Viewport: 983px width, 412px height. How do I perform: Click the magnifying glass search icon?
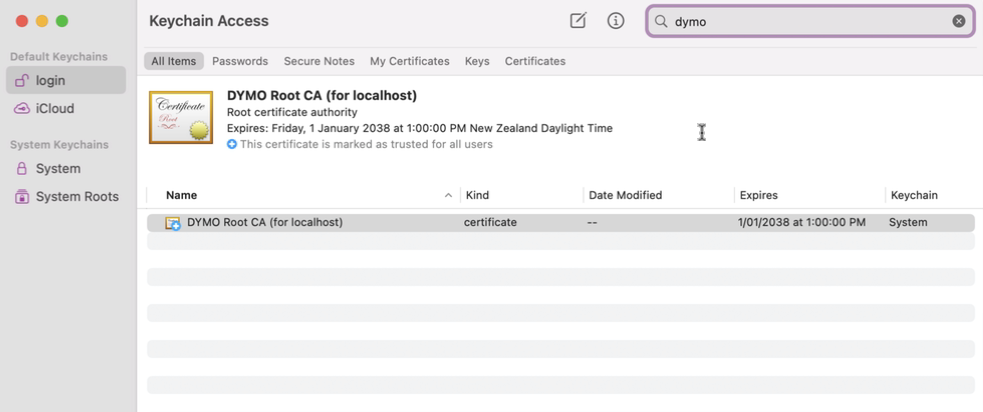coord(661,21)
